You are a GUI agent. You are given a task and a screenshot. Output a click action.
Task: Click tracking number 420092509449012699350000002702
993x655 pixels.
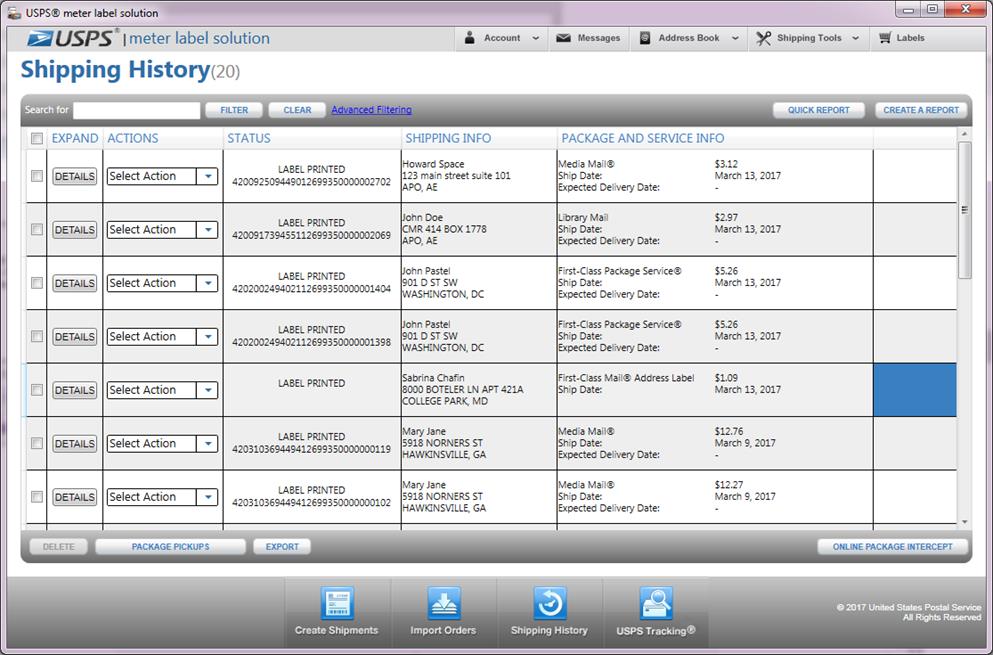pos(312,182)
